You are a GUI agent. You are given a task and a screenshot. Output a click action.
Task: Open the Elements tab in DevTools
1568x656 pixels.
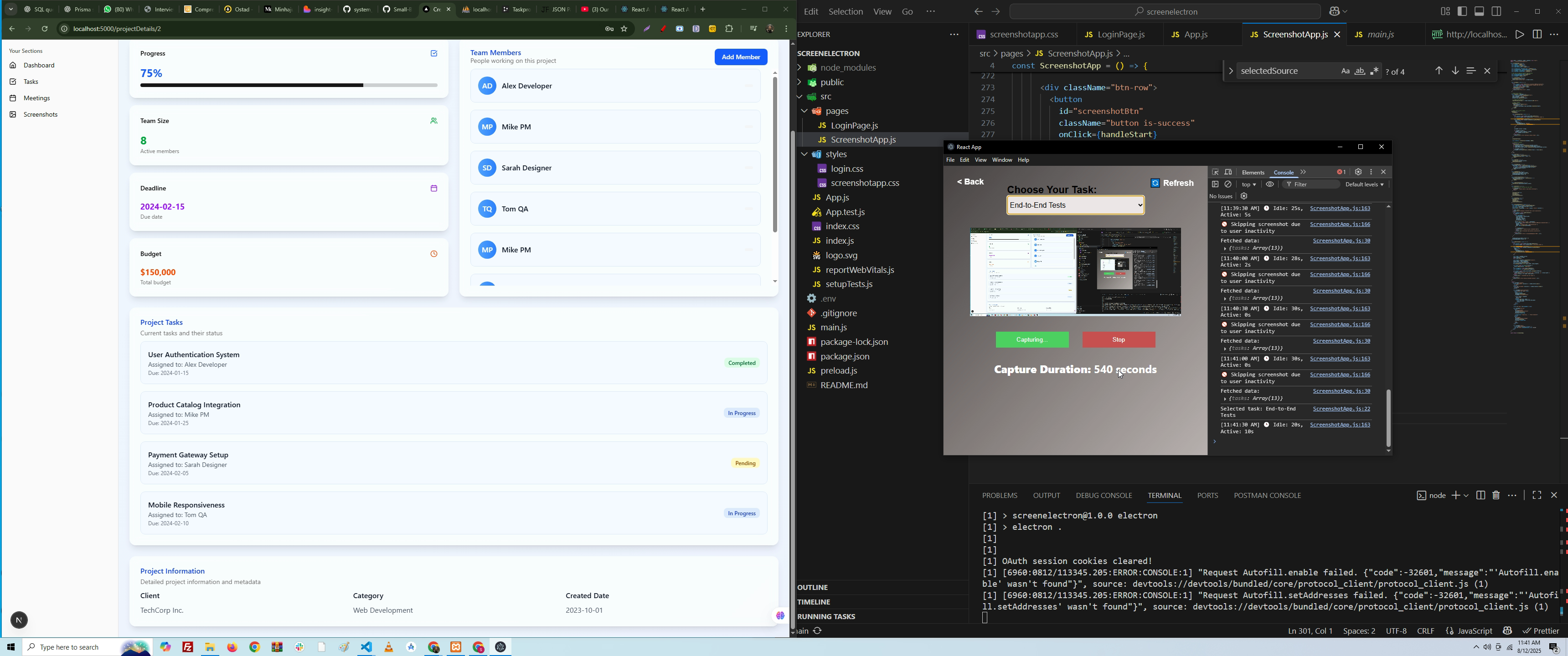pos(1253,173)
